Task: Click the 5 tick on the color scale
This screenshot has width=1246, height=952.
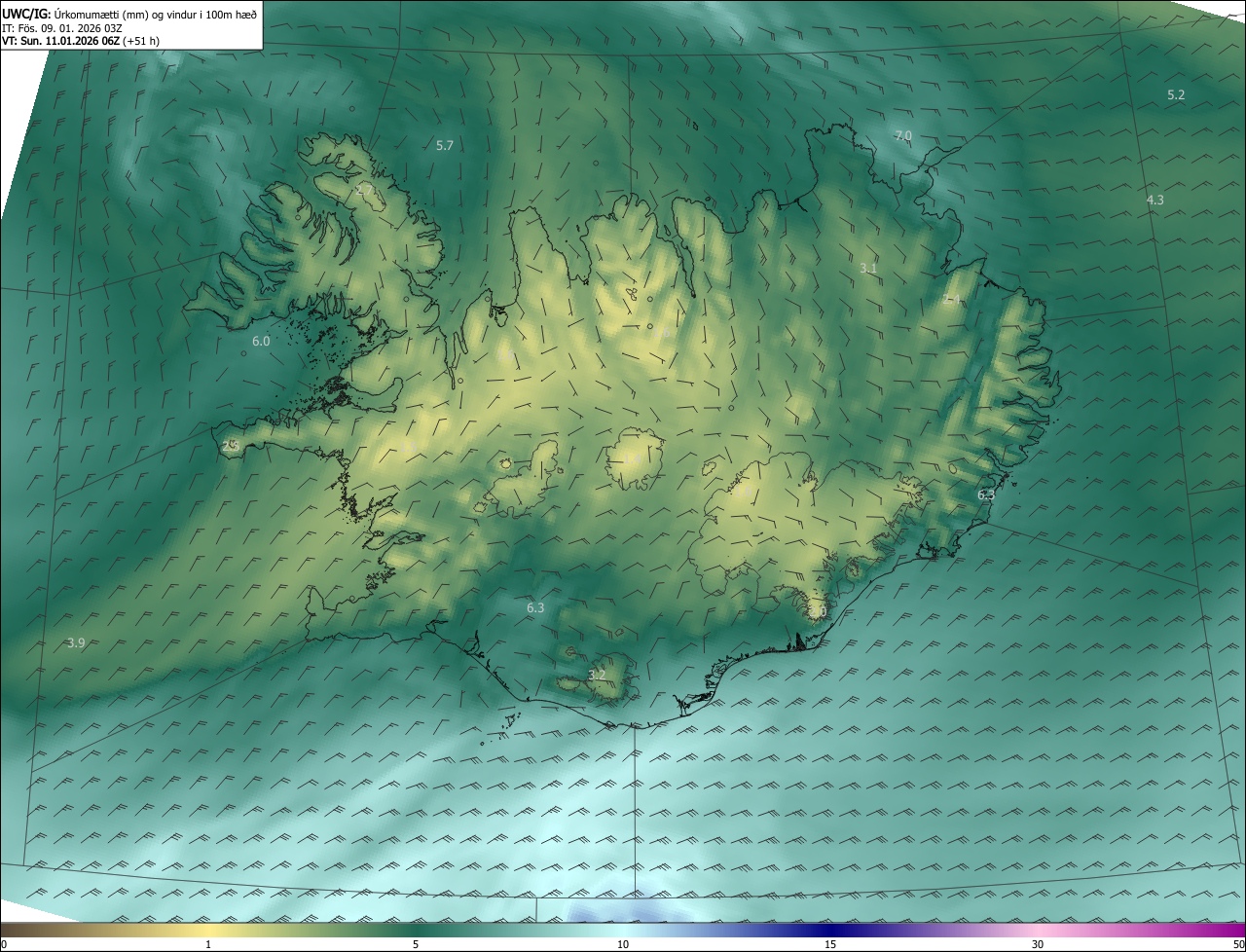Action: (416, 944)
